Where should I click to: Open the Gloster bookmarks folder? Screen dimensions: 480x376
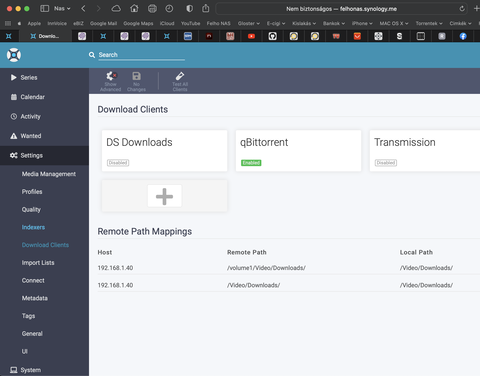[249, 23]
